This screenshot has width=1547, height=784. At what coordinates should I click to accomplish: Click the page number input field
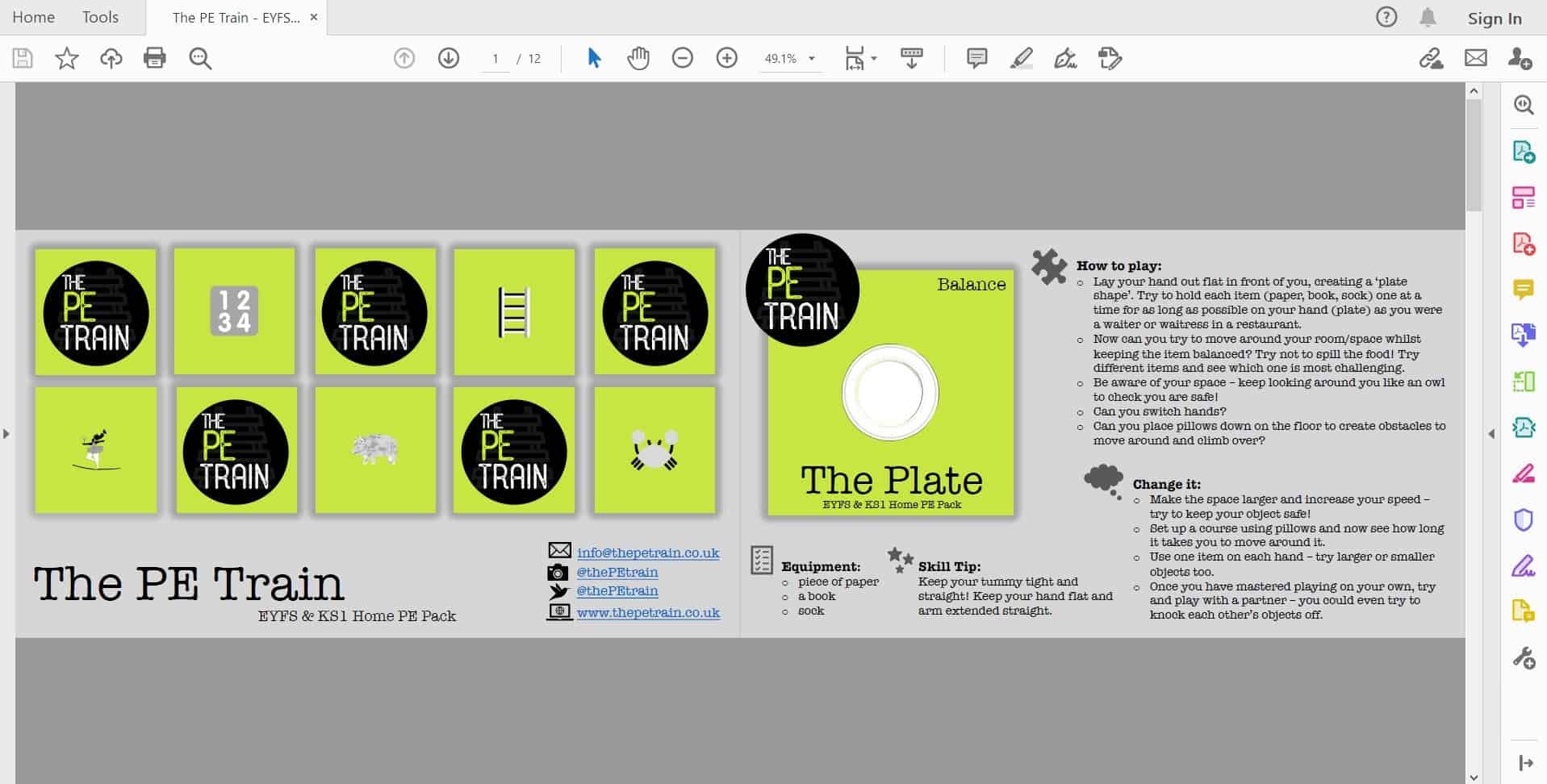495,58
